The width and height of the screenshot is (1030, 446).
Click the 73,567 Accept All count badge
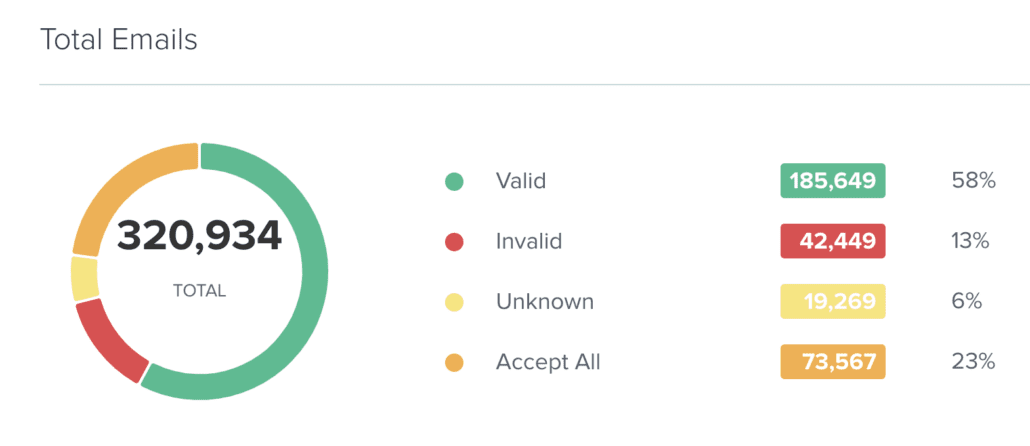[x=833, y=362]
